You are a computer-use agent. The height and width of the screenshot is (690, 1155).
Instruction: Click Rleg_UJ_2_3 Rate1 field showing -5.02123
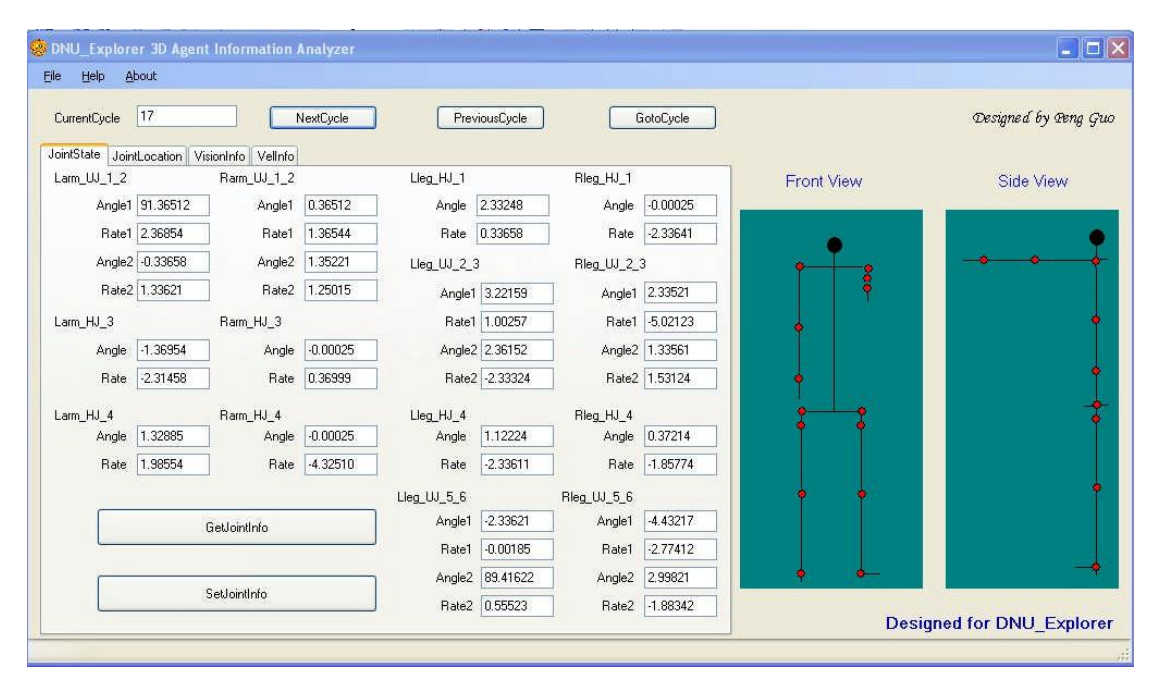681,322
